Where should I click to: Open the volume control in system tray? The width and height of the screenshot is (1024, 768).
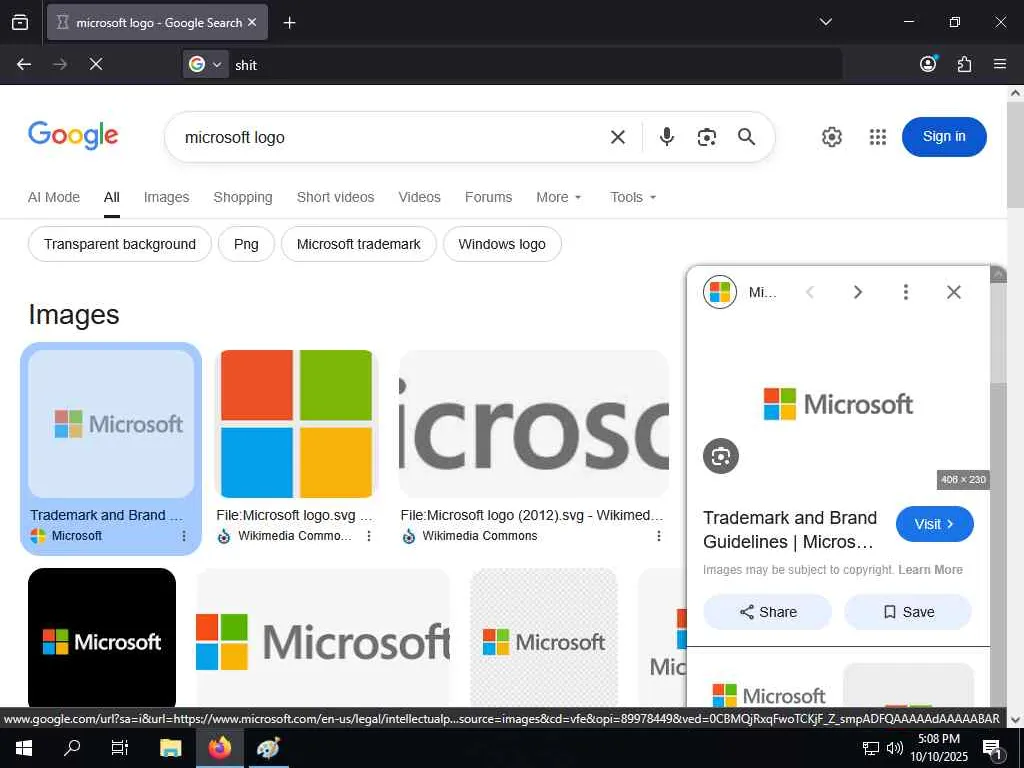click(894, 748)
